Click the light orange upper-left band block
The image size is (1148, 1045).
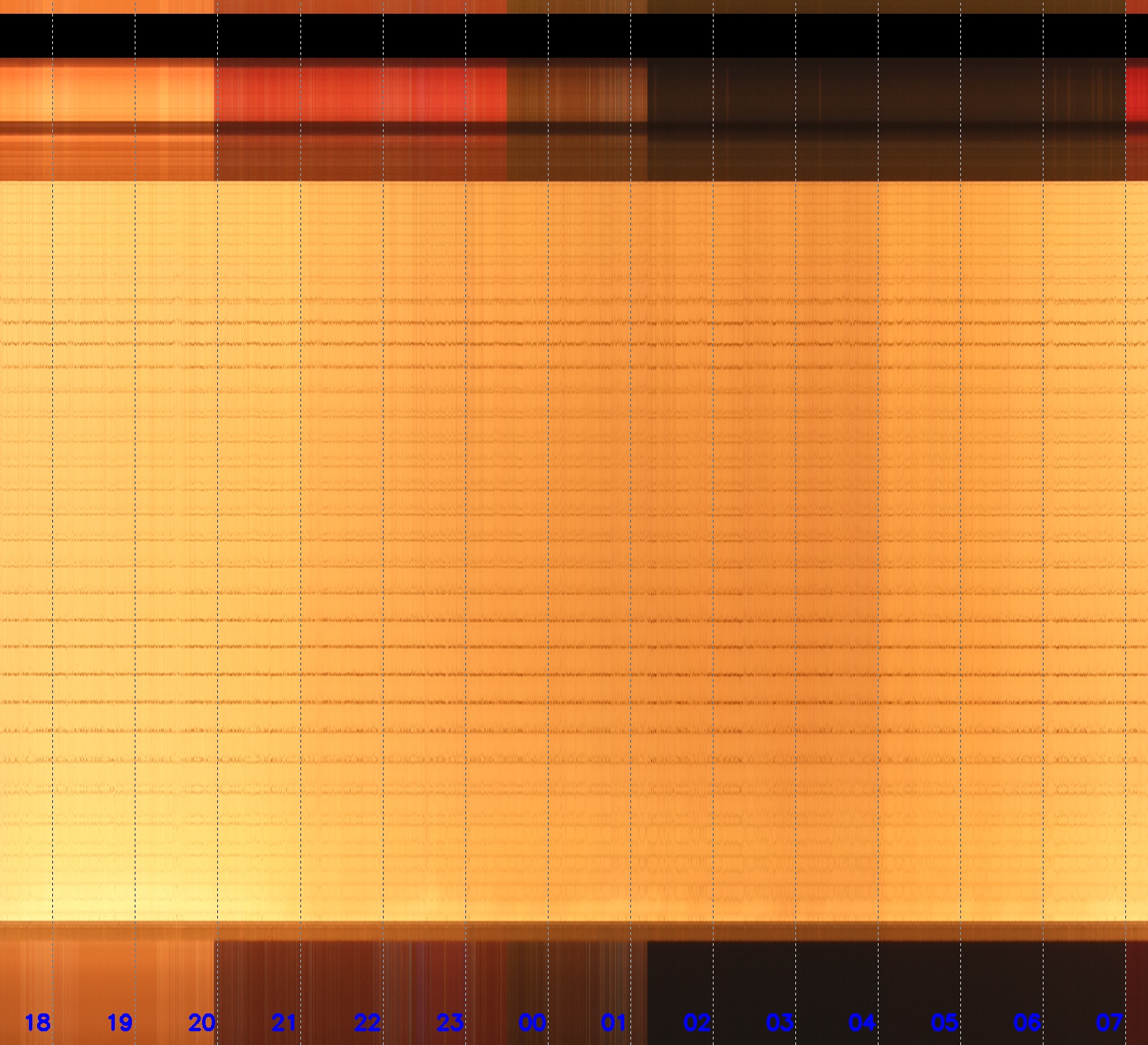[107, 91]
